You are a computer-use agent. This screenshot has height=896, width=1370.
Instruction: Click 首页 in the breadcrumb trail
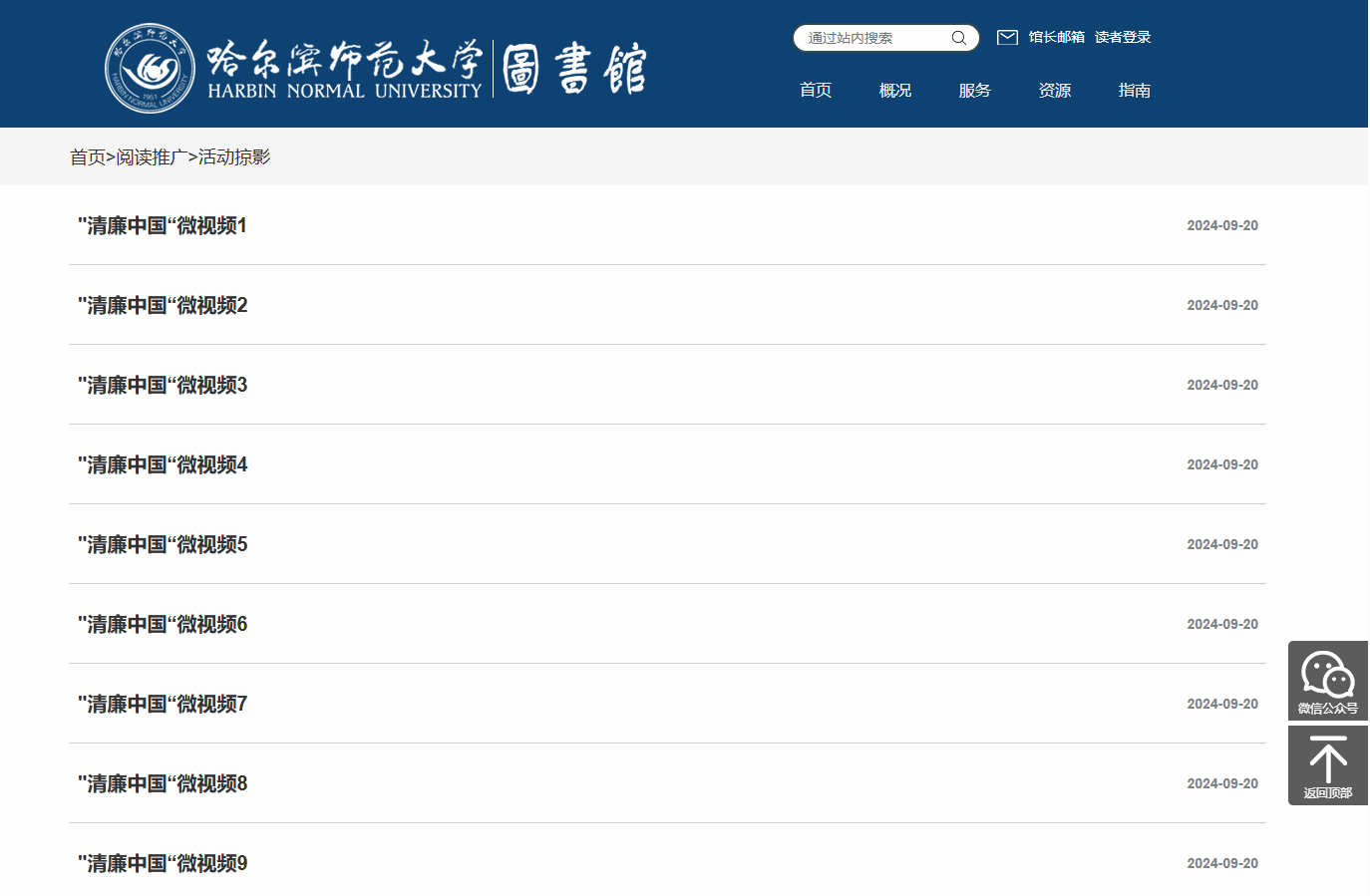87,157
